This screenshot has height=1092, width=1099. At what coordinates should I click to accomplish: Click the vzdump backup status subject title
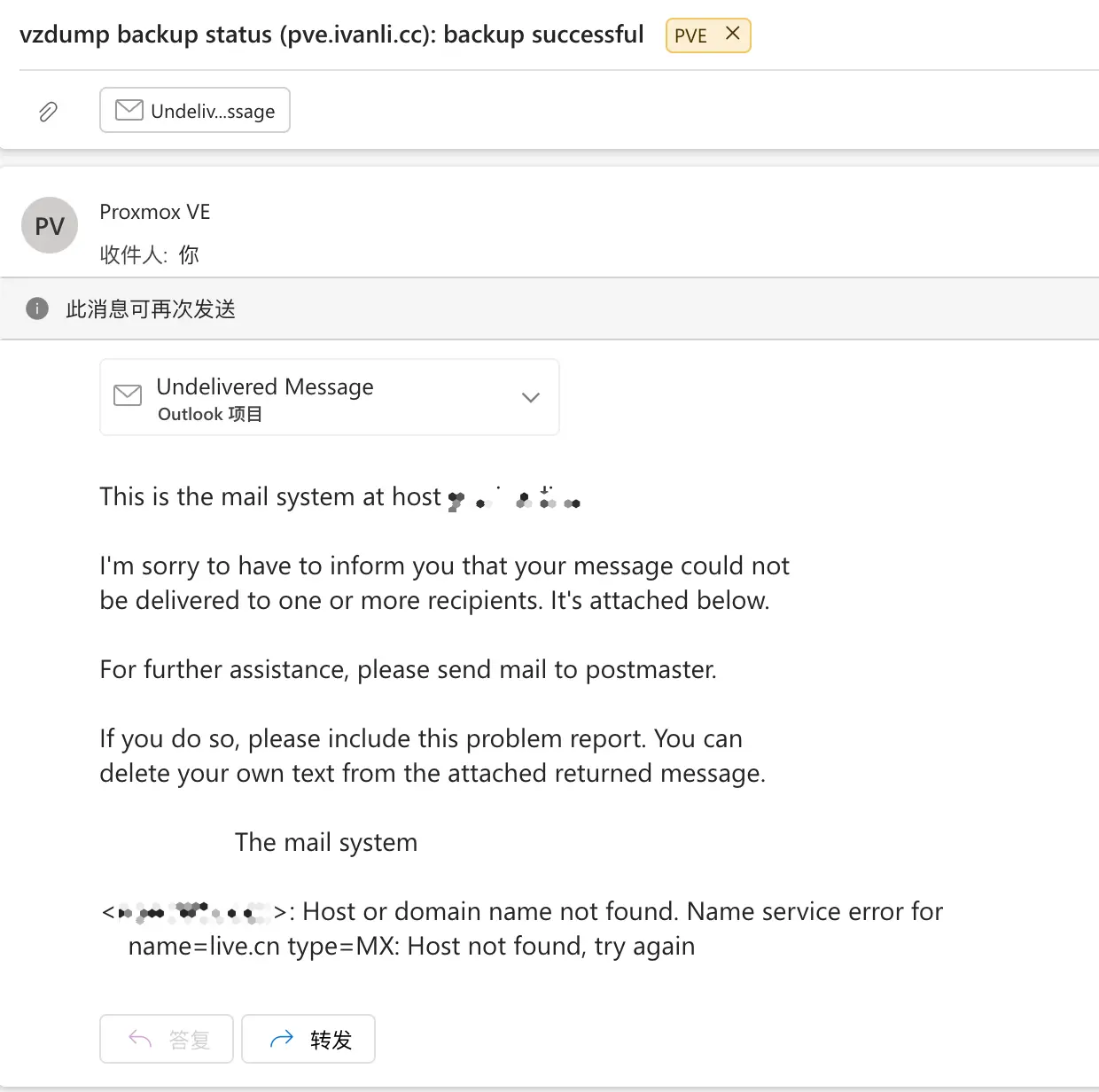point(331,35)
